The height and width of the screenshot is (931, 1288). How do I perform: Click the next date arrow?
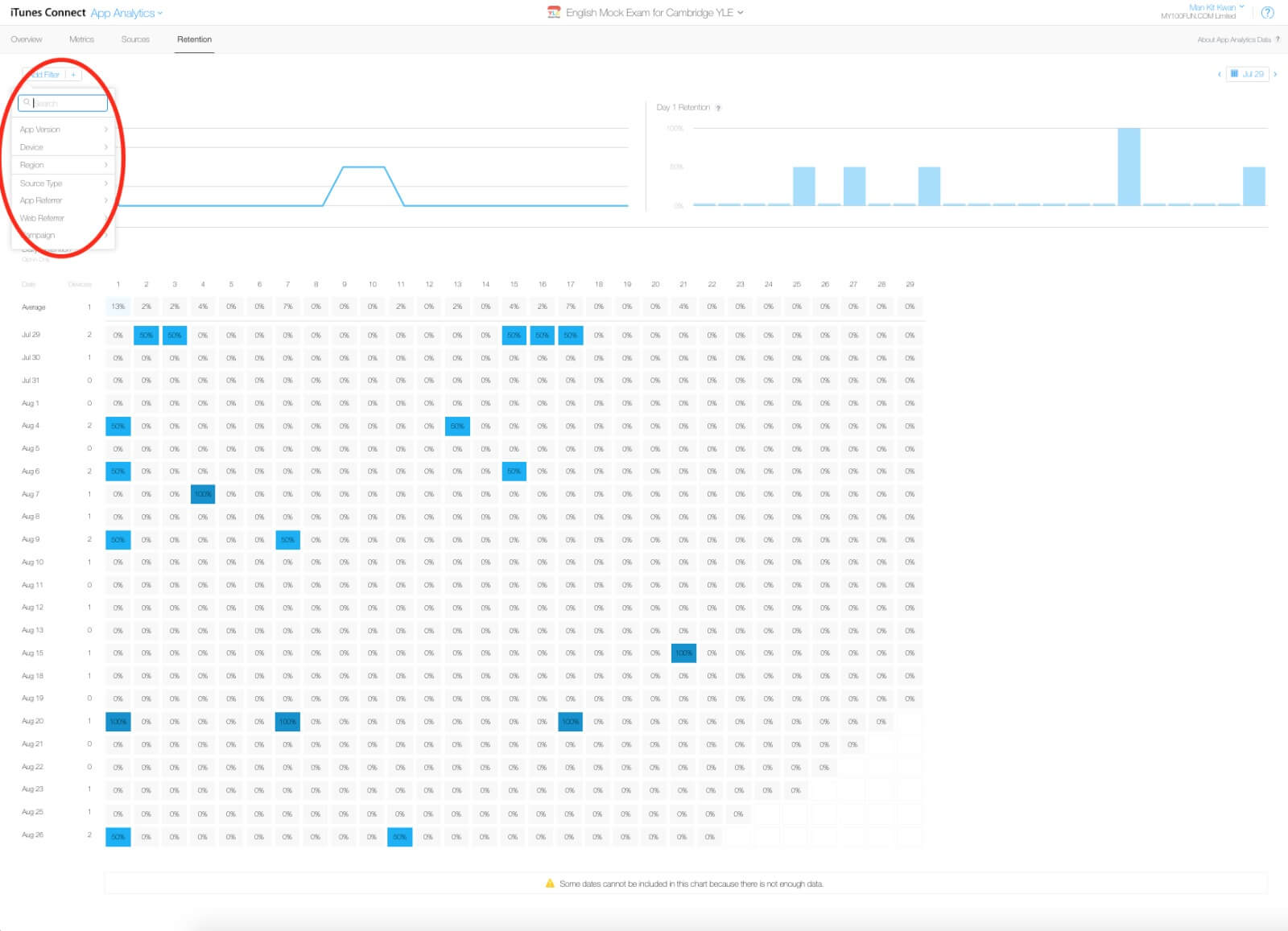(1275, 74)
